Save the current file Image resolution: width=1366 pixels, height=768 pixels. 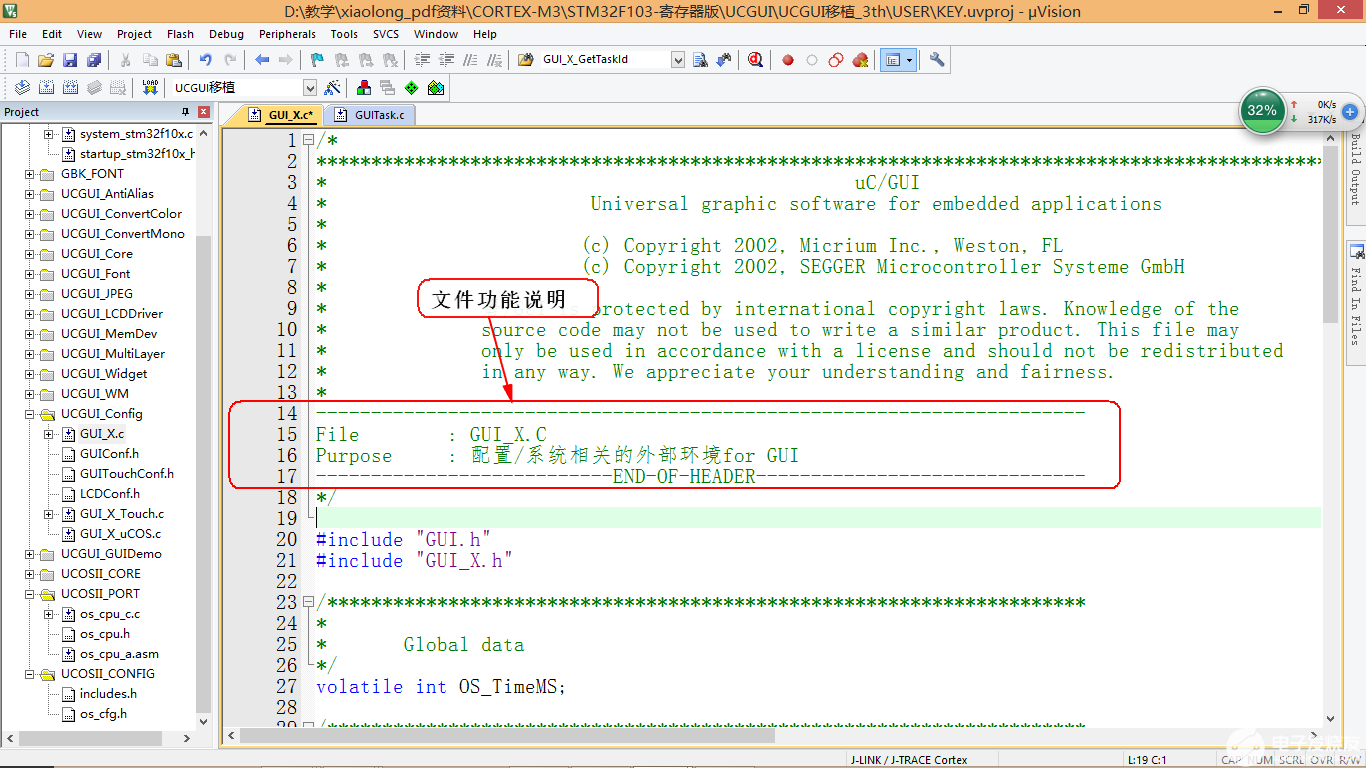[x=70, y=60]
